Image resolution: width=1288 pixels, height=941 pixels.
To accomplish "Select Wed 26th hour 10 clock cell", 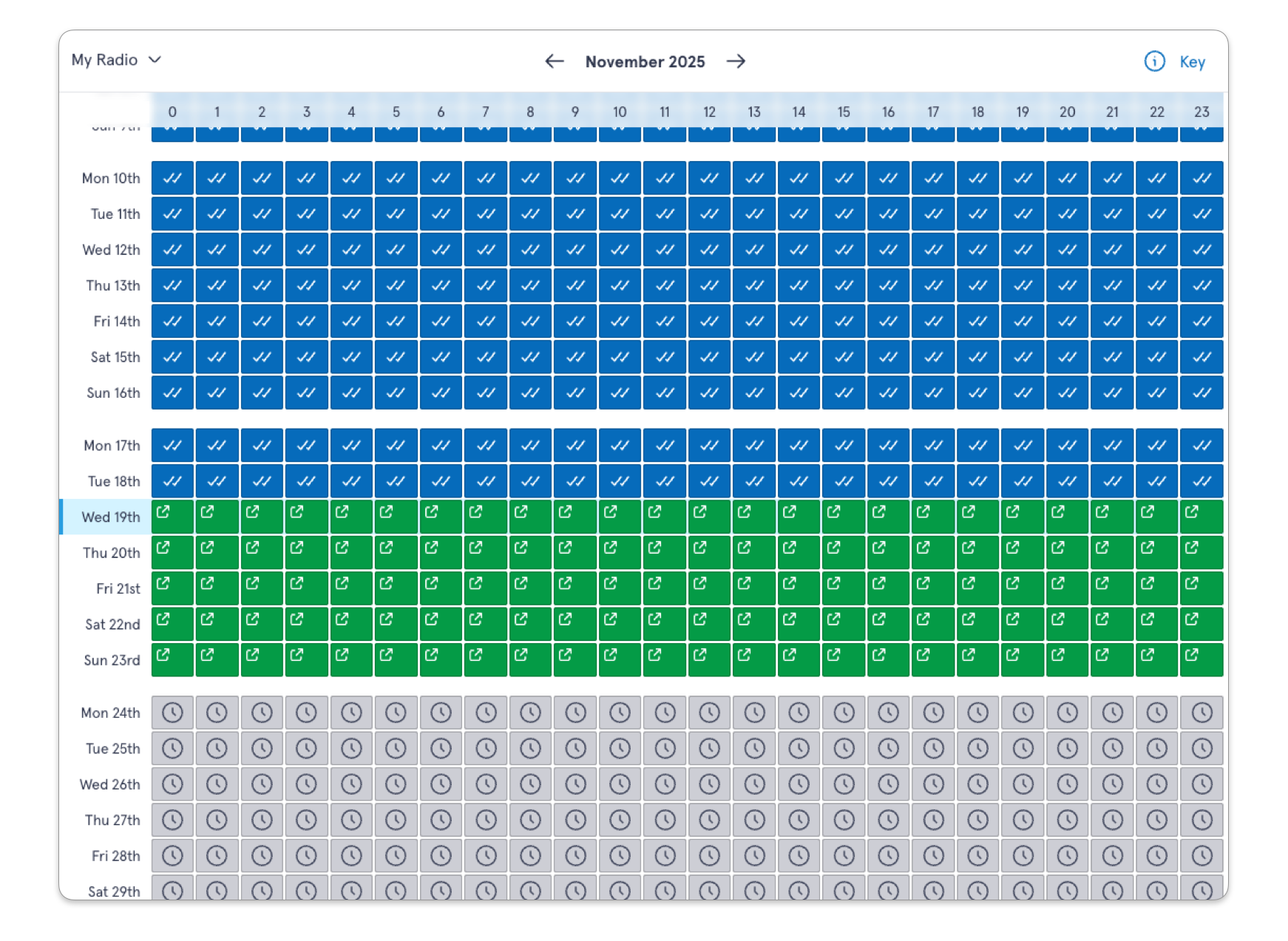I will tap(620, 784).
